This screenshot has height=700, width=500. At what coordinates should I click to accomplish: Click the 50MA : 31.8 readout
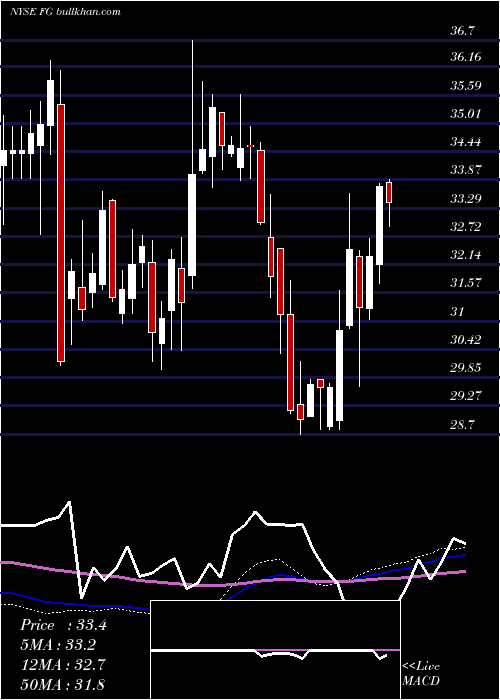63,684
